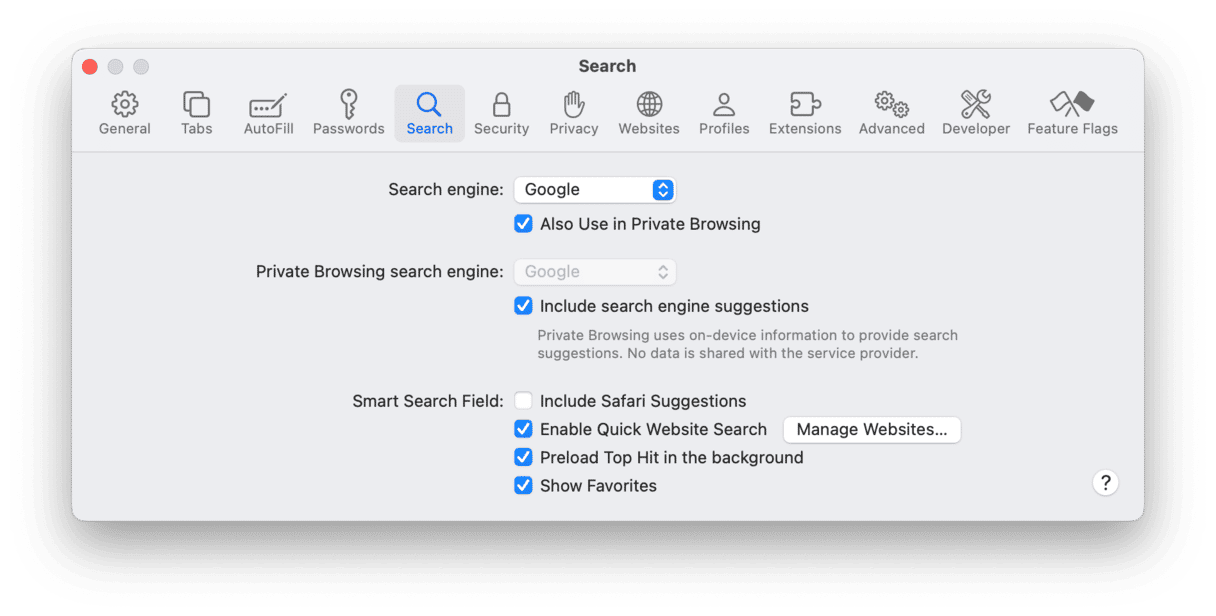Click the Manage Websites… button
The height and width of the screenshot is (616, 1216).
tap(871, 430)
